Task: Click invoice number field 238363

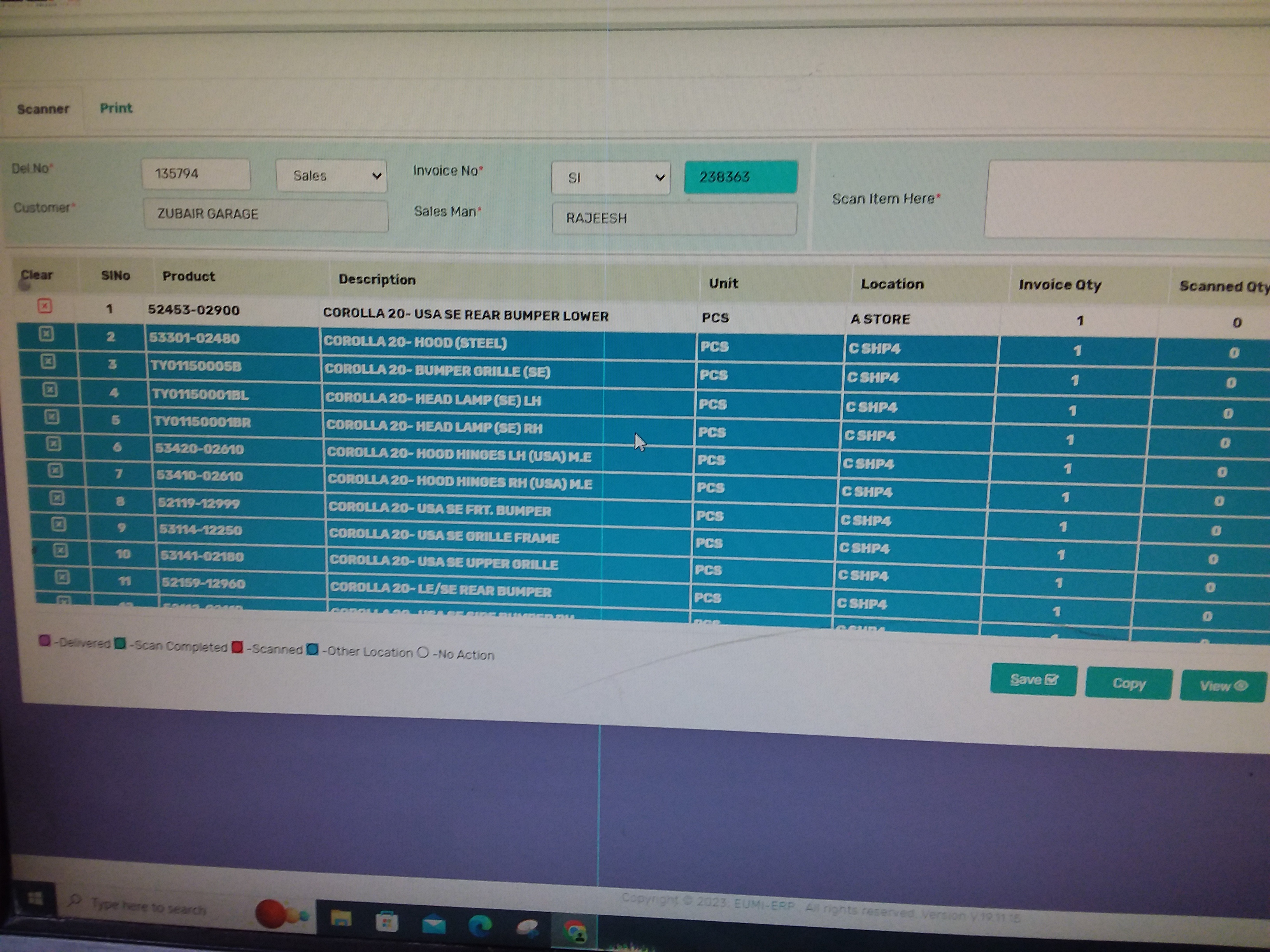Action: [741, 177]
